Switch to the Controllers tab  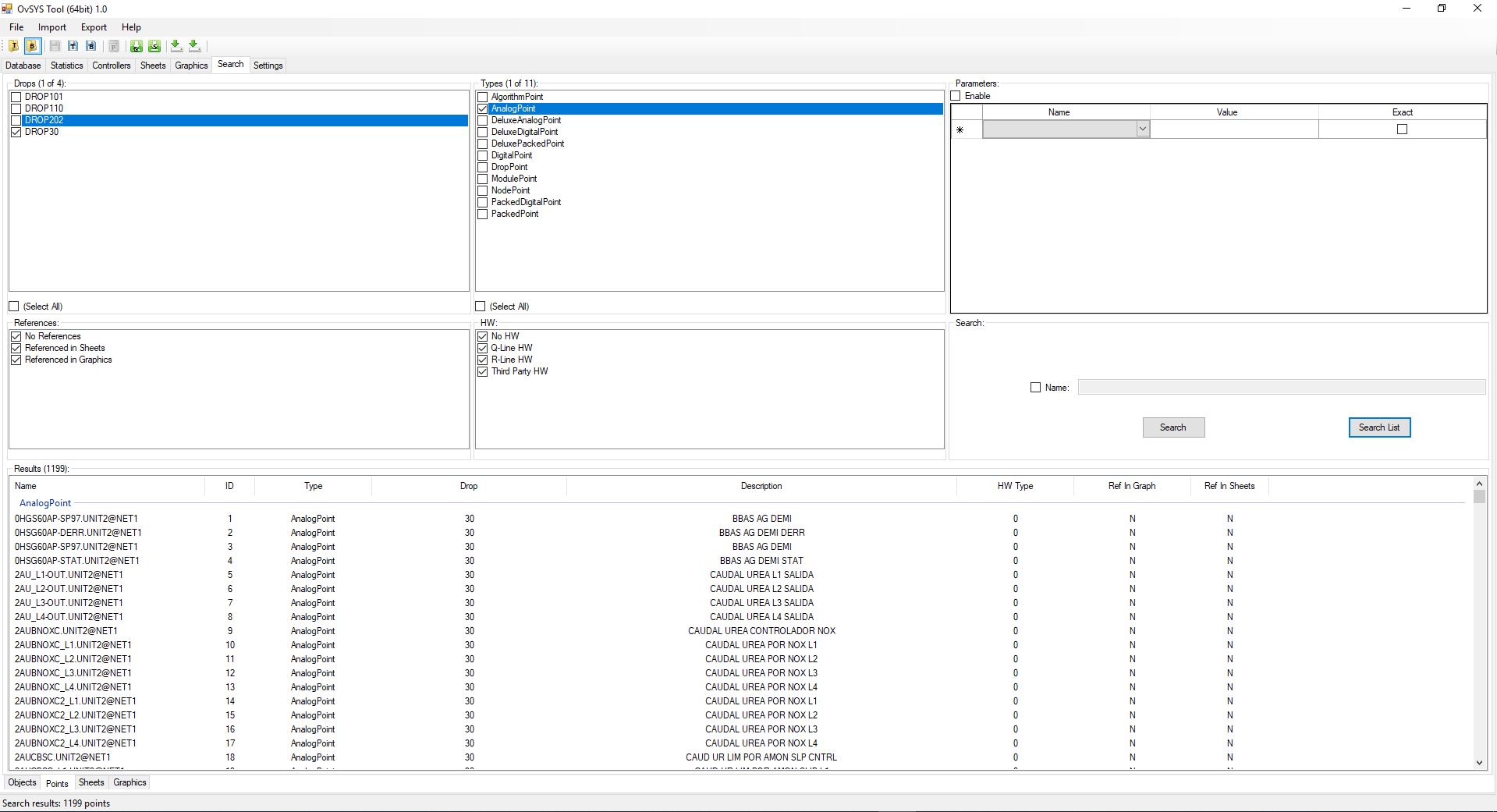pyautogui.click(x=112, y=66)
